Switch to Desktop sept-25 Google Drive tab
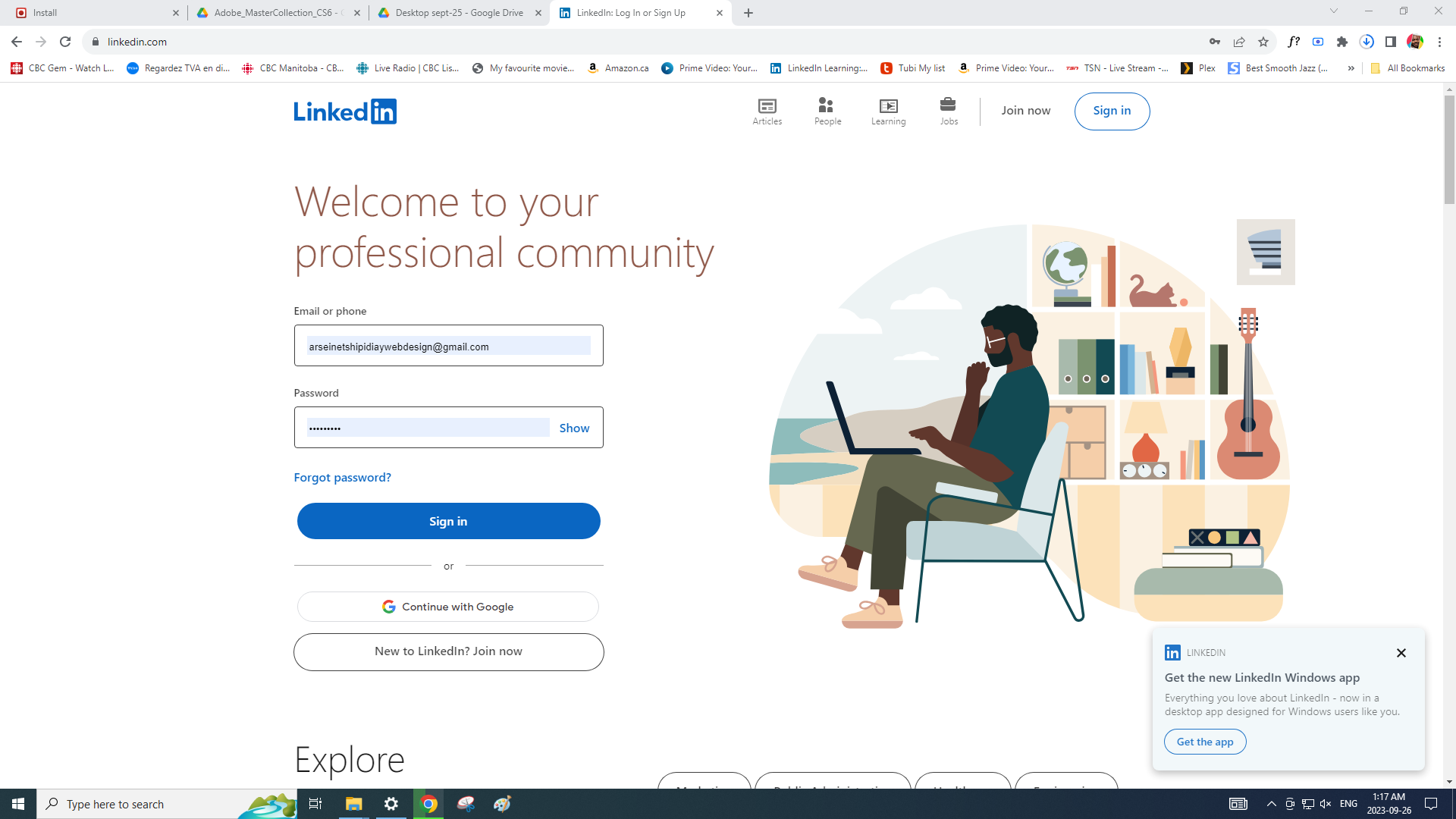1456x819 pixels. [459, 13]
